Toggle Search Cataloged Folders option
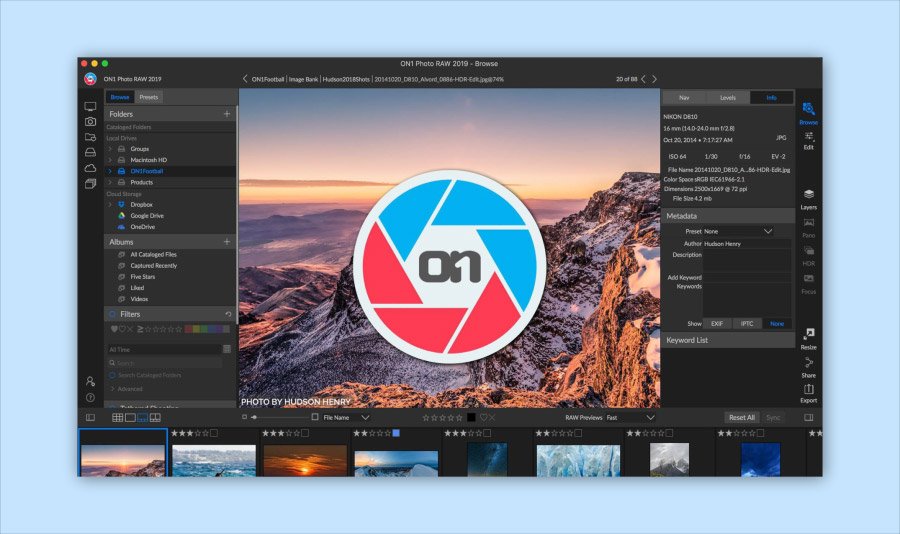 pyautogui.click(x=112, y=376)
